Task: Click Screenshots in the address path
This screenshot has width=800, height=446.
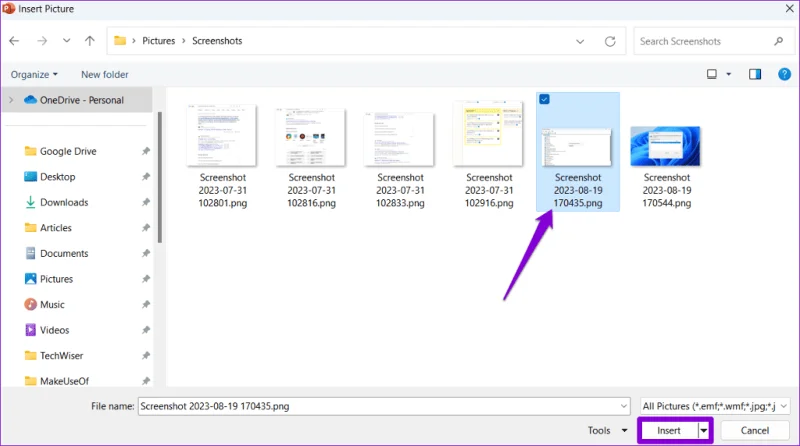Action: [x=217, y=41]
